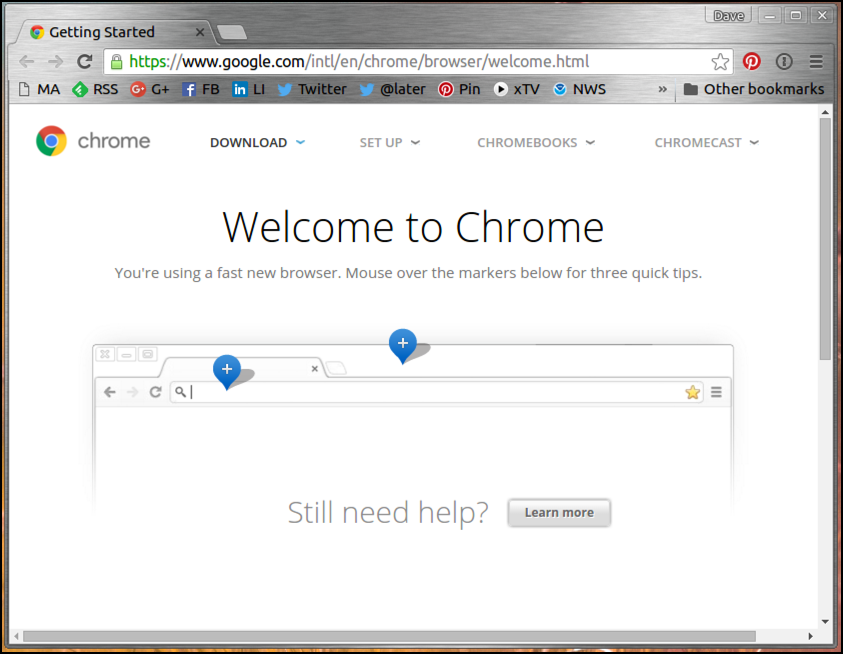Click the browser forward arrow
The image size is (843, 654).
(55, 61)
